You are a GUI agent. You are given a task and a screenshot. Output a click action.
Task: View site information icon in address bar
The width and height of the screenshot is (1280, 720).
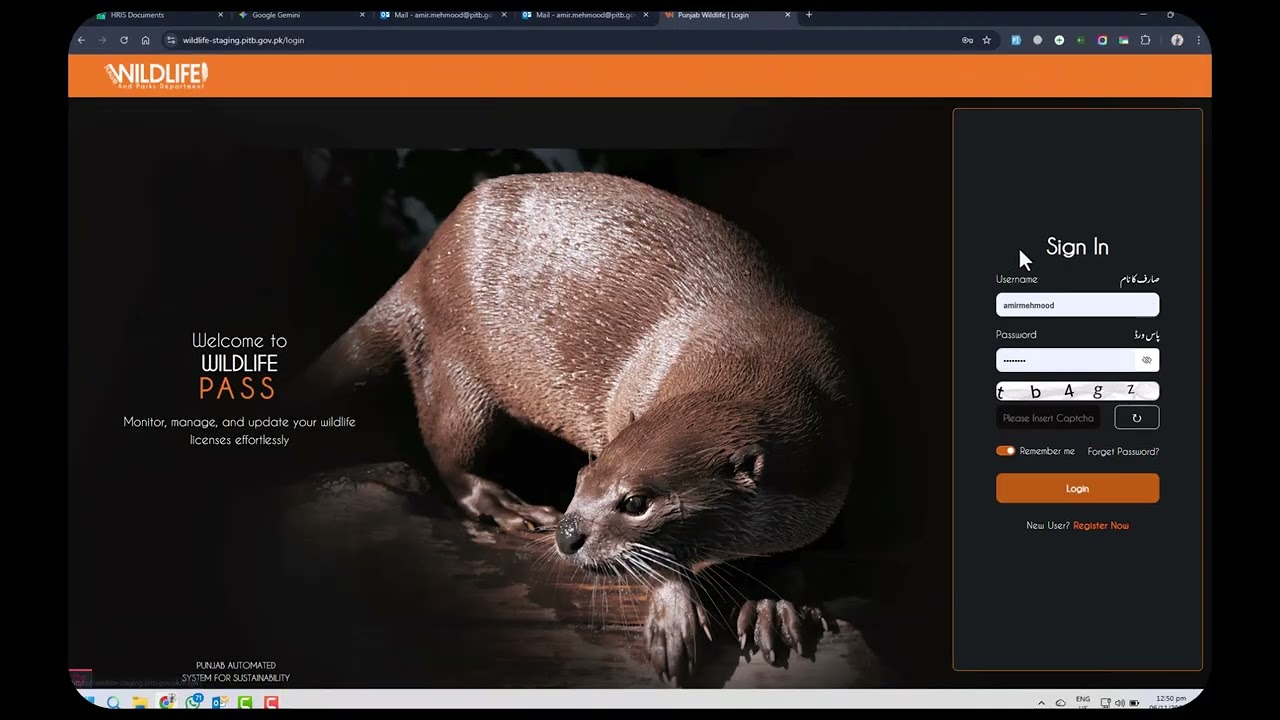click(171, 40)
